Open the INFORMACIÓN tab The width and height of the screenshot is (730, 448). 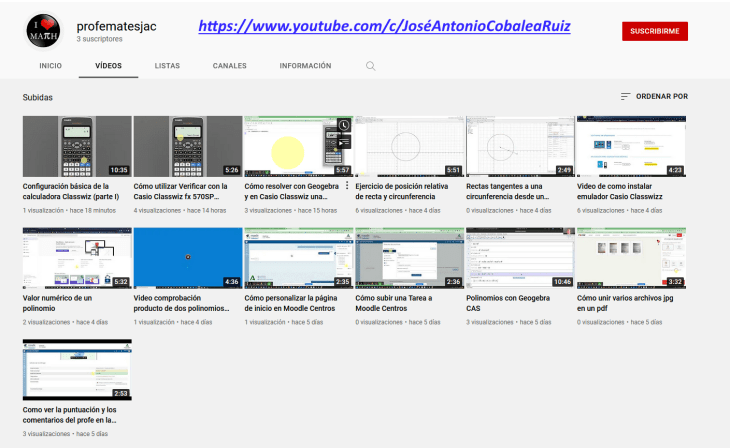(305, 66)
